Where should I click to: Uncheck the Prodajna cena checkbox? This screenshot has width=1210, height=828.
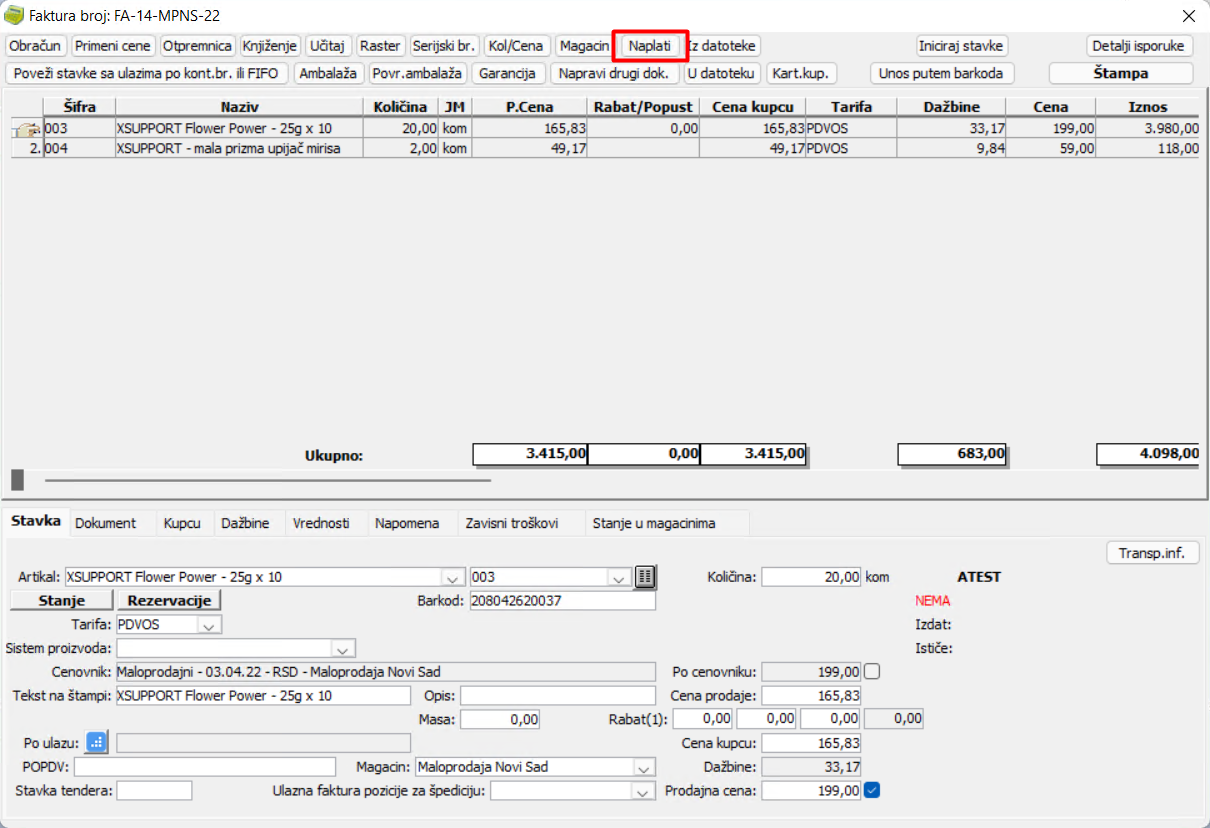(872, 790)
